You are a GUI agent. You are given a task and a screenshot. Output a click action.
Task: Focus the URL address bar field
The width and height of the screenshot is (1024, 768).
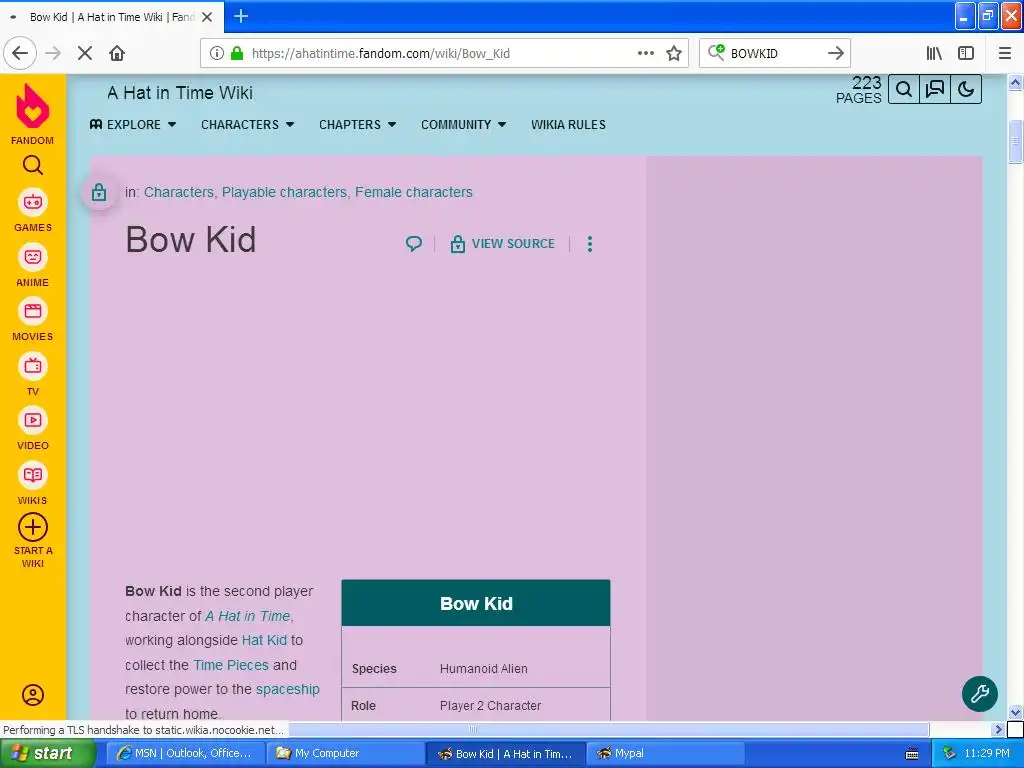pos(444,54)
